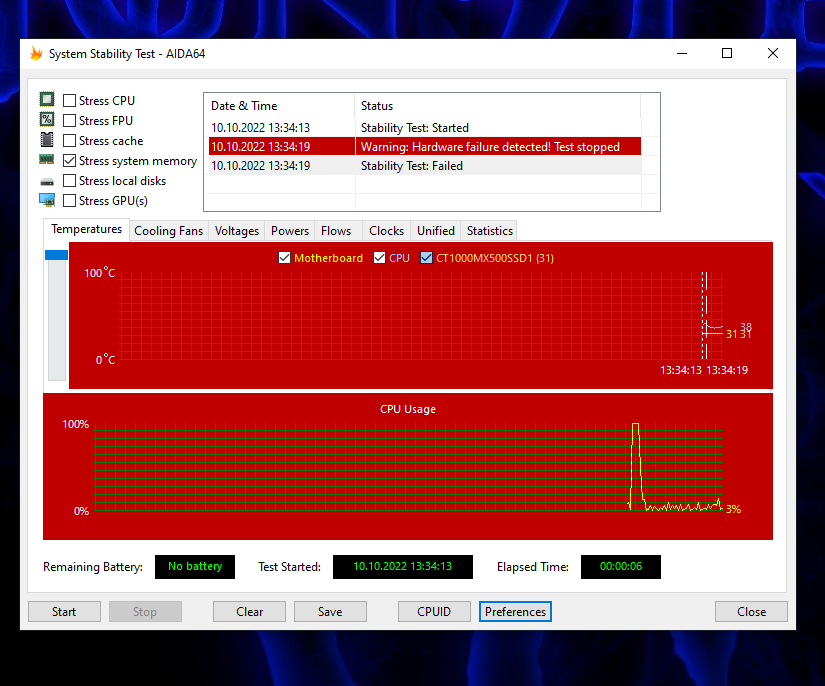Open the Unified tab

coord(436,231)
